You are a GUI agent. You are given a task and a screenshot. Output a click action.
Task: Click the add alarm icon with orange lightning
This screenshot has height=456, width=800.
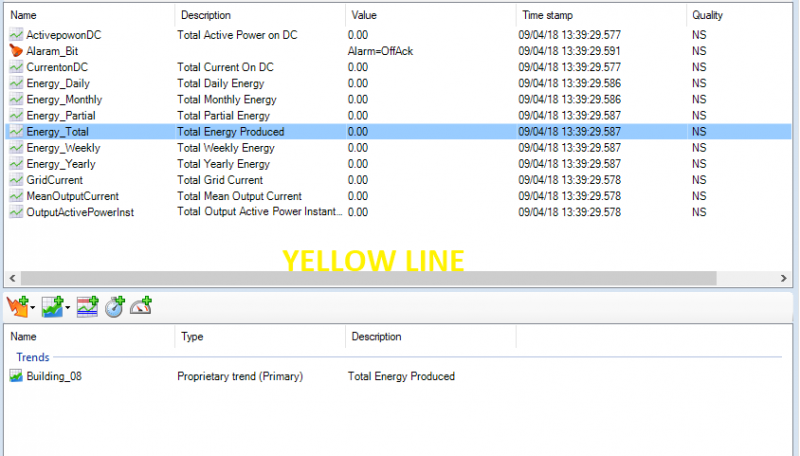[x=17, y=307]
